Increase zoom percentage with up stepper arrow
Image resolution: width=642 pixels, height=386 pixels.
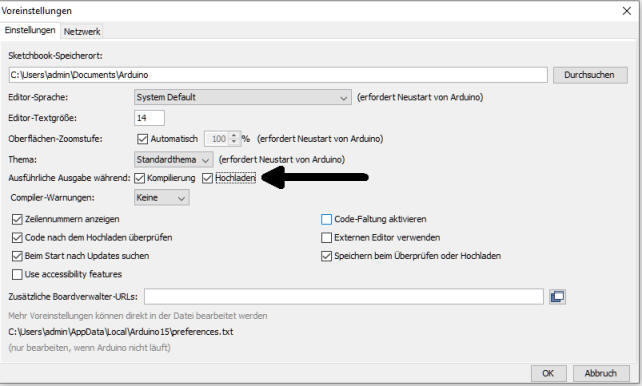pos(234,135)
